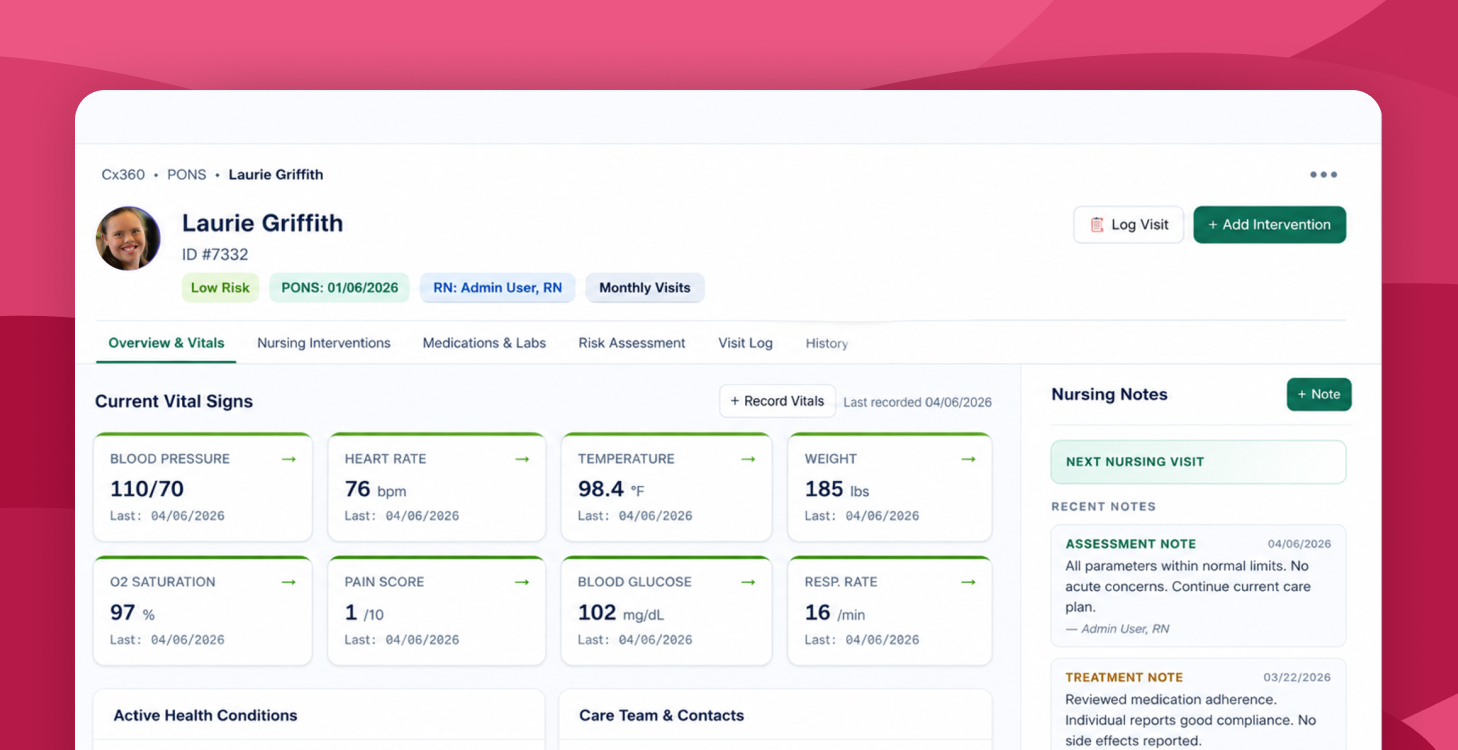1458x750 pixels.
Task: Click the O2 Saturation trend arrow
Action: (x=289, y=582)
